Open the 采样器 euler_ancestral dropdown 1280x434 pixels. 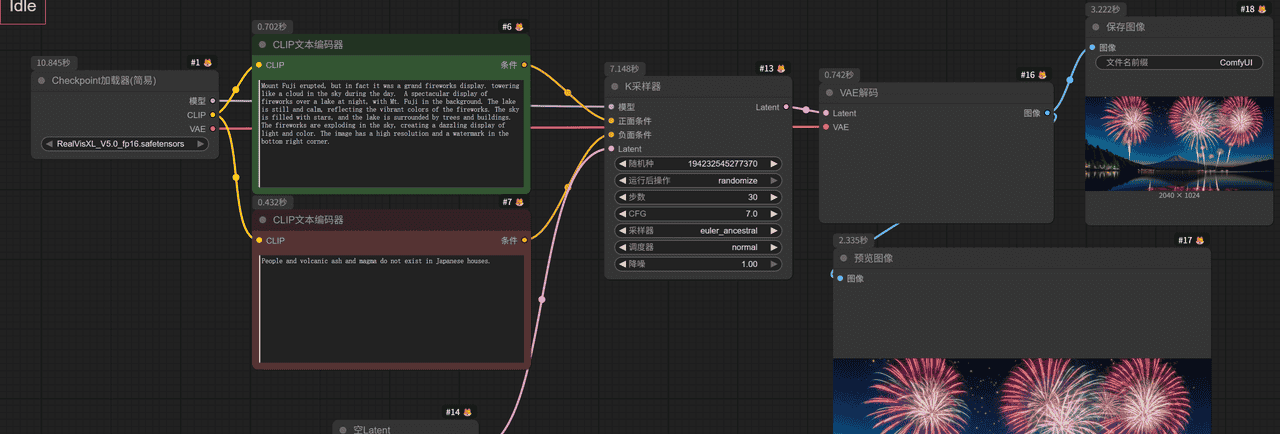pyautogui.click(x=699, y=230)
